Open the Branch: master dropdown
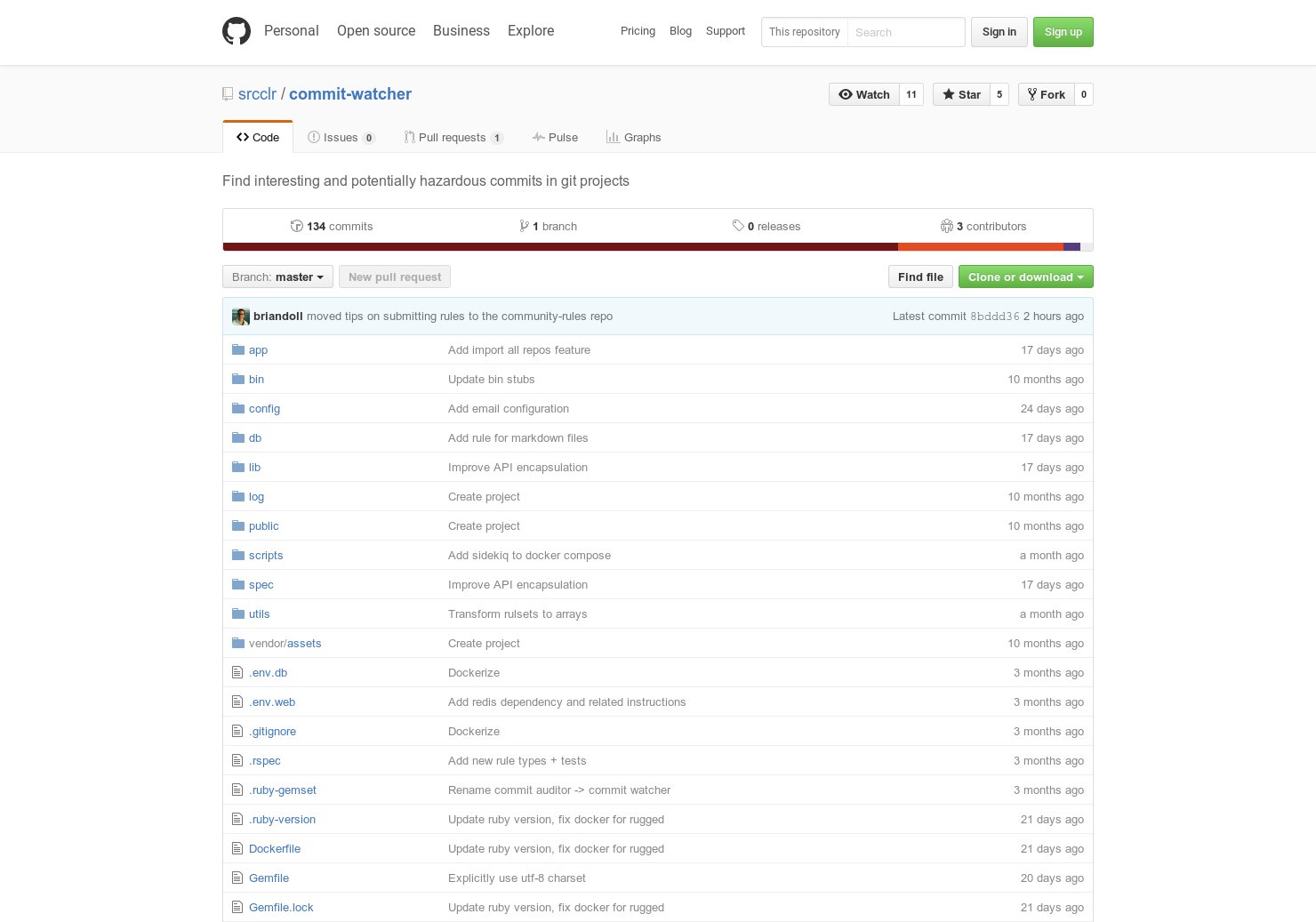The height and width of the screenshot is (922, 1316). (277, 277)
